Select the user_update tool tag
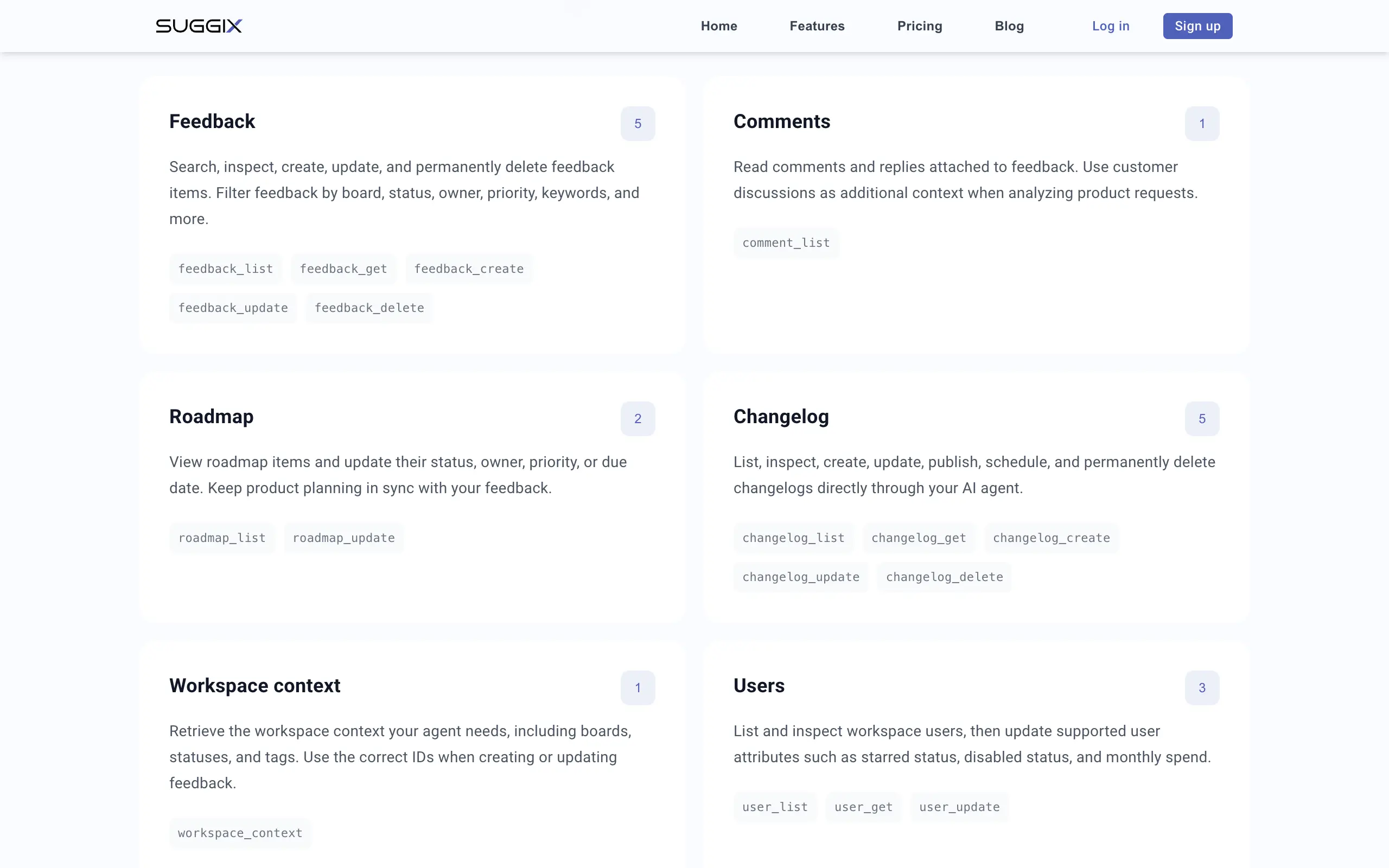1389x868 pixels. tap(959, 807)
